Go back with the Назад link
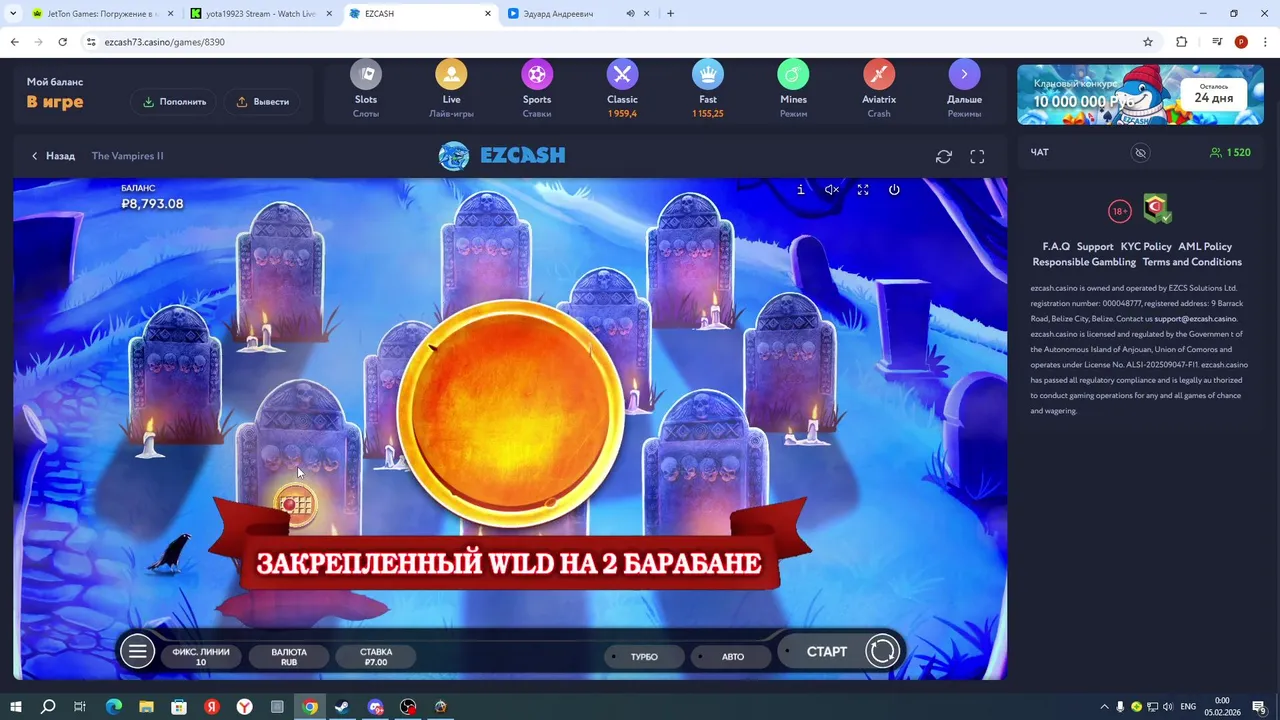This screenshot has width=1280, height=720. point(53,156)
